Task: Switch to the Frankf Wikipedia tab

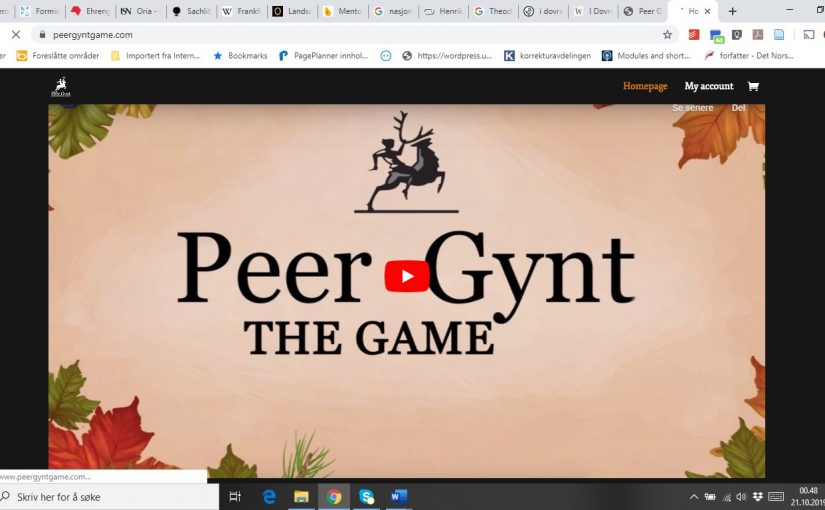Action: tap(242, 11)
